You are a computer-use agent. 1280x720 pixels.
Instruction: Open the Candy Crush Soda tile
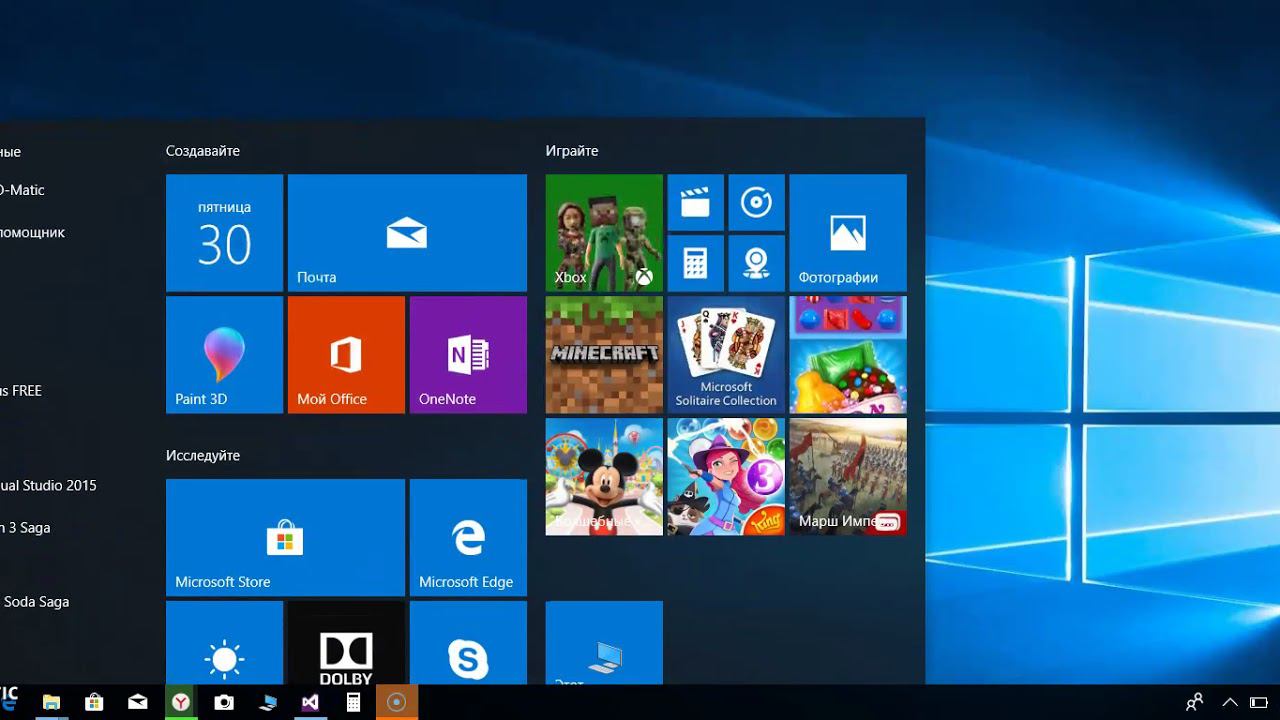click(x=848, y=355)
